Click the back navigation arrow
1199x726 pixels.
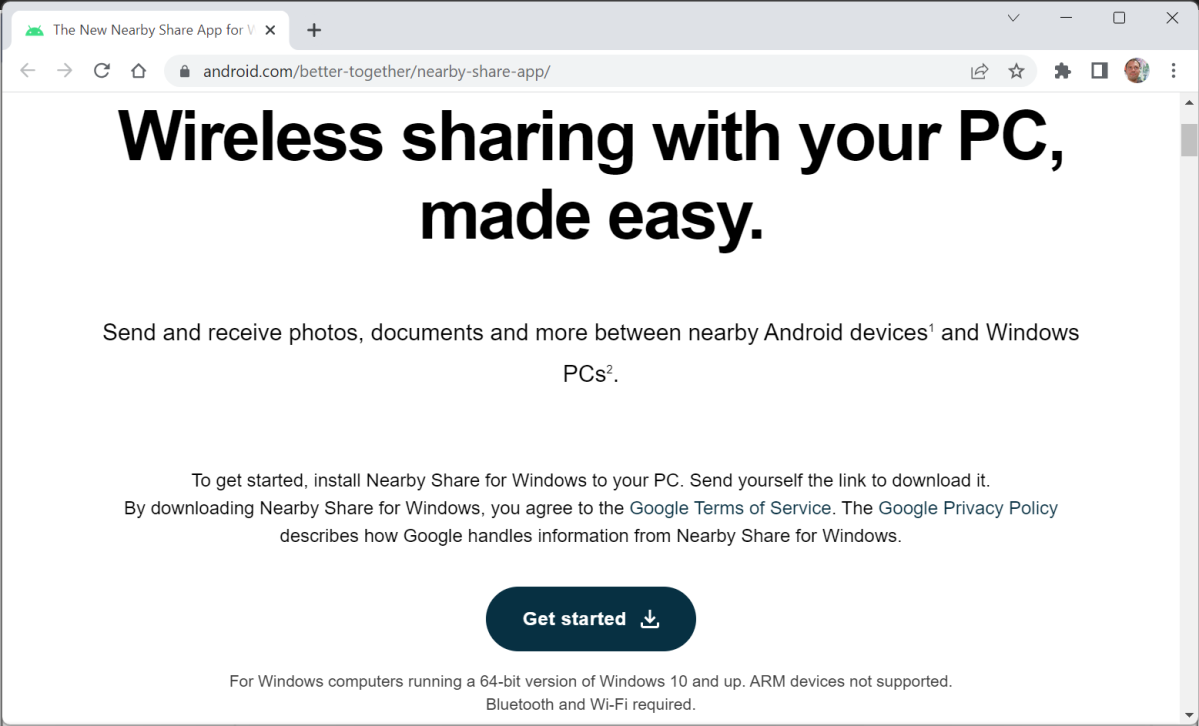coord(28,71)
